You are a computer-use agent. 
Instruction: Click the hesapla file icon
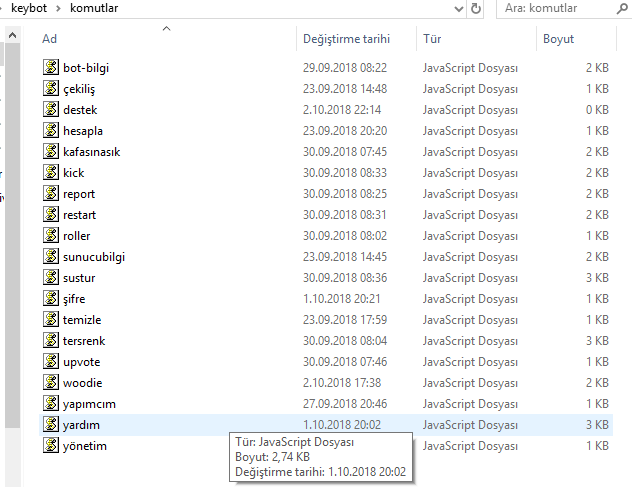(x=51, y=130)
